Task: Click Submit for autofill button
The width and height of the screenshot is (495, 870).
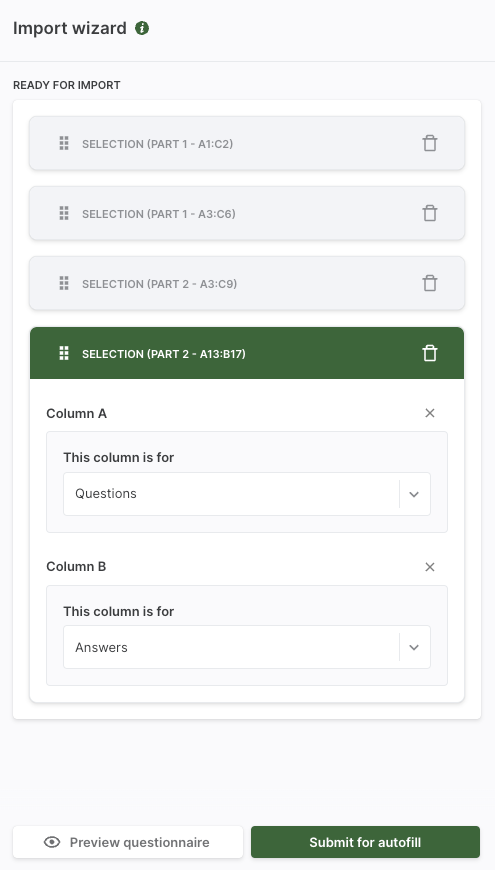Action: click(365, 842)
